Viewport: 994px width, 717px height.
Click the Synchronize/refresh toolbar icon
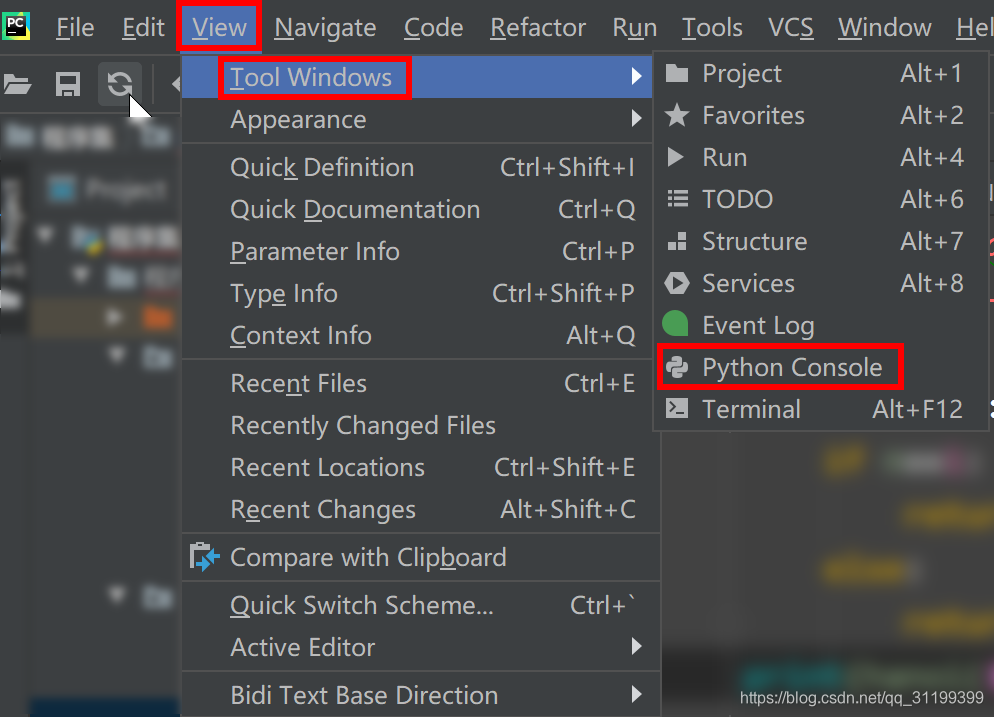click(120, 84)
